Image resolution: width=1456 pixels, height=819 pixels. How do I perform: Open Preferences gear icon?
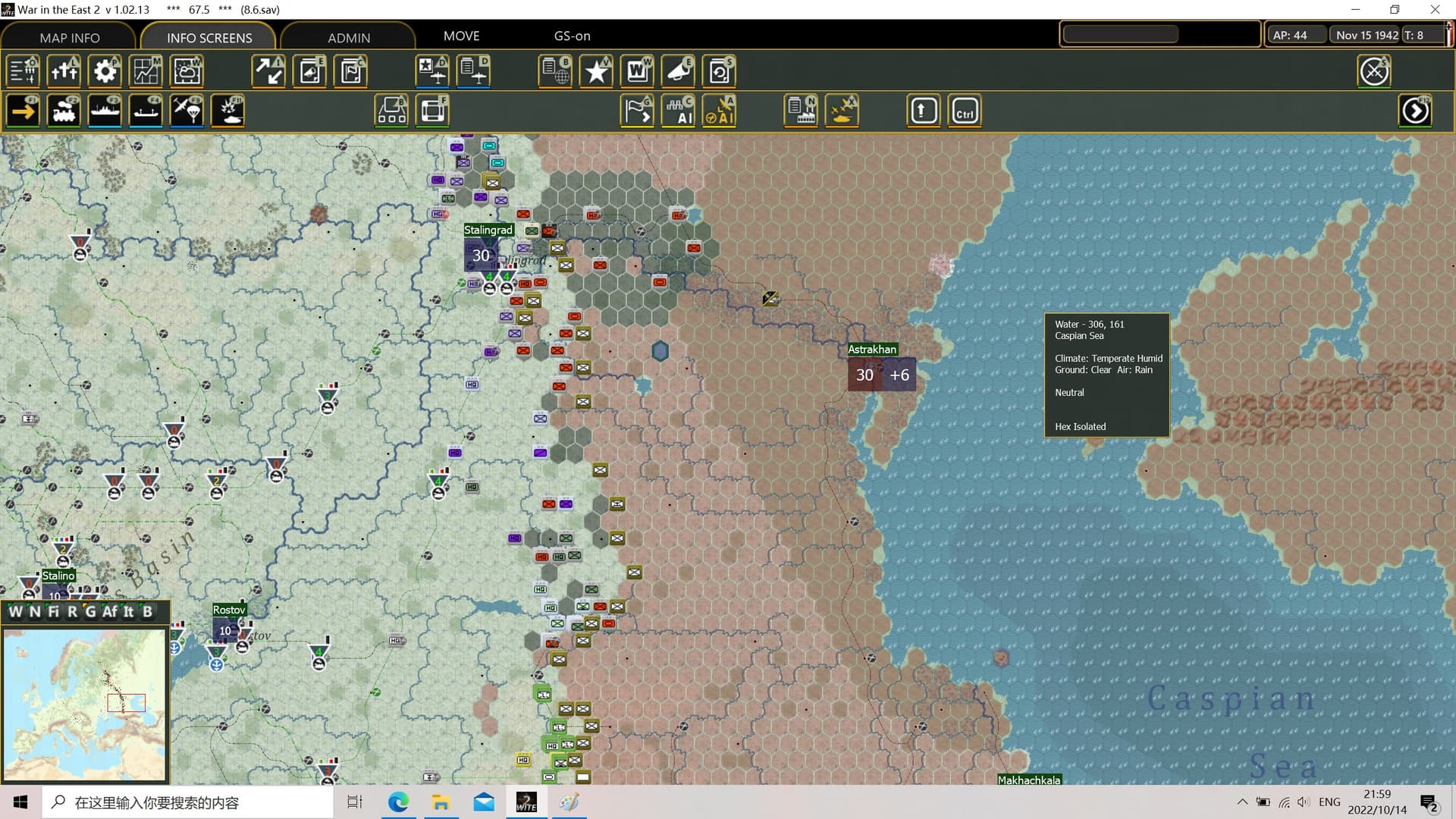tap(105, 71)
